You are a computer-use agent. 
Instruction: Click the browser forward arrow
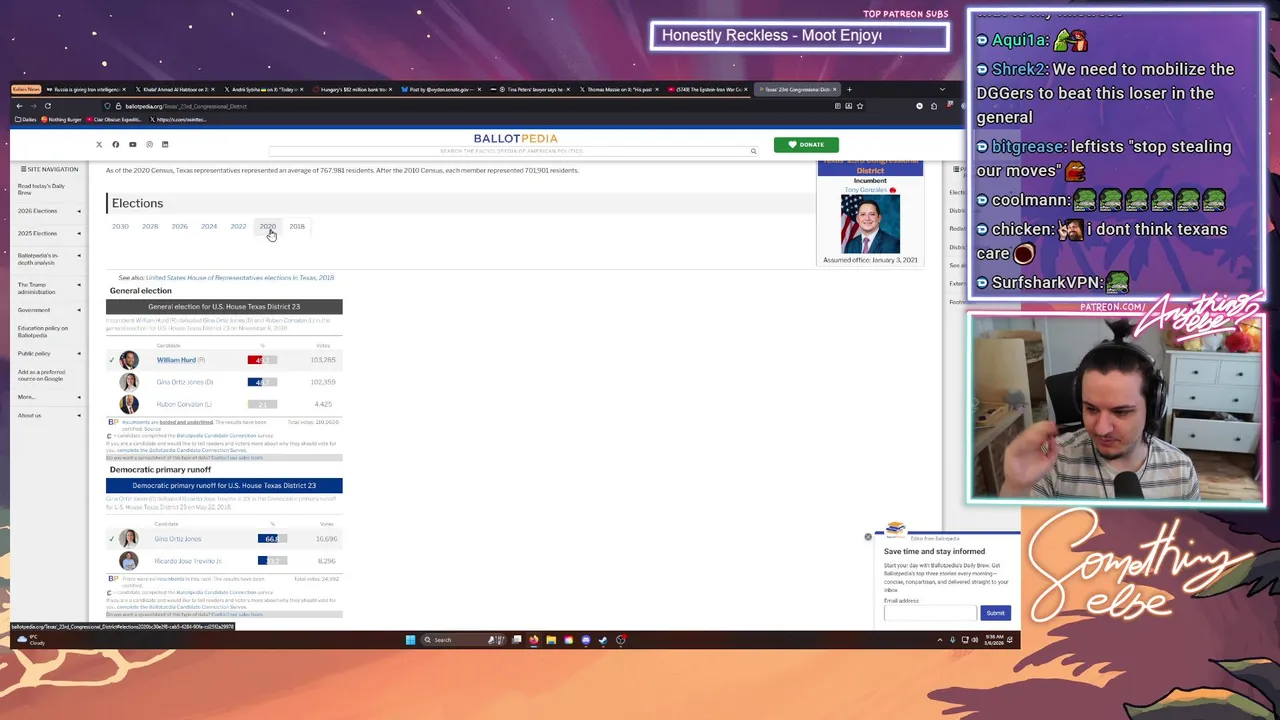[33, 105]
